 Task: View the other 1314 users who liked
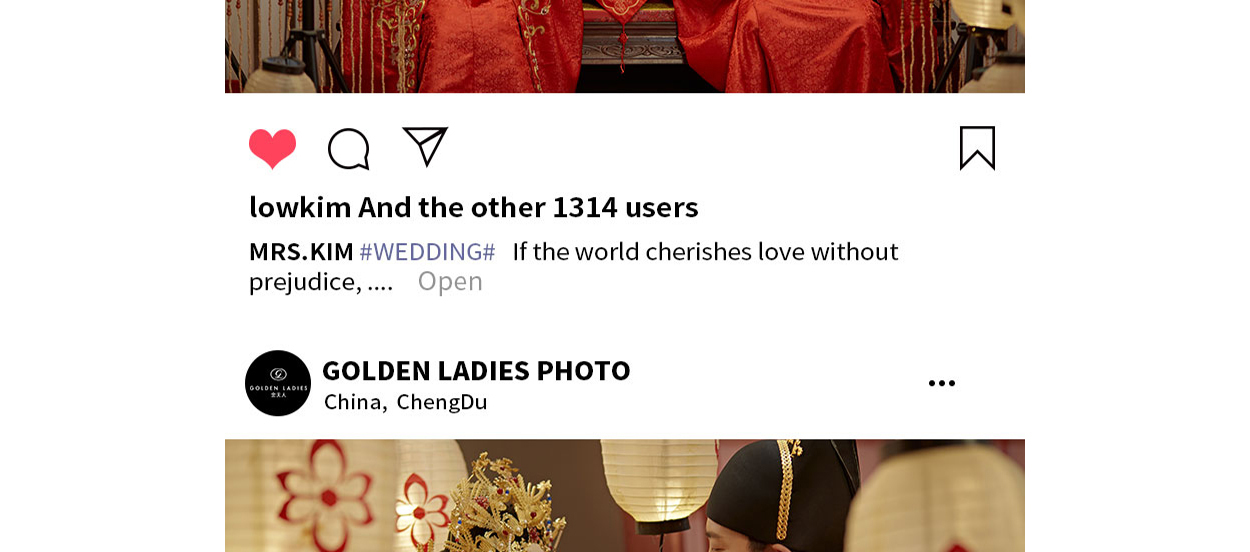tap(528, 207)
